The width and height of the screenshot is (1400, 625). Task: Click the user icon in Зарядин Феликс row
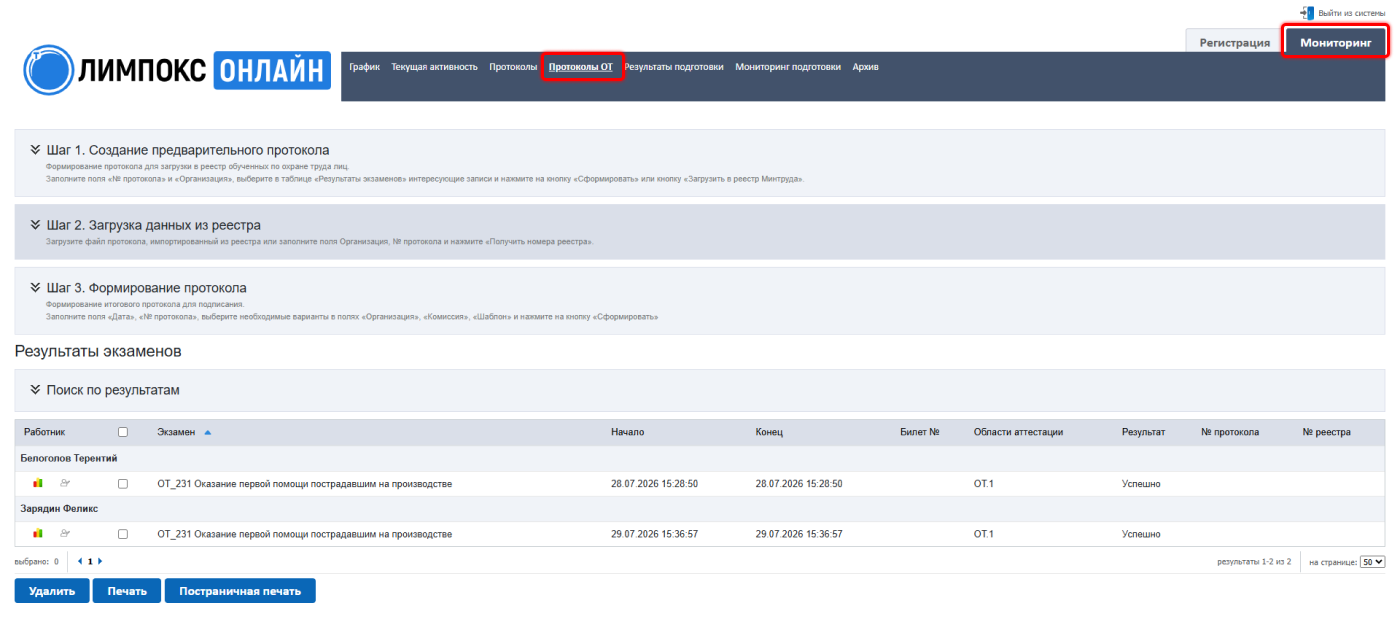(66, 534)
